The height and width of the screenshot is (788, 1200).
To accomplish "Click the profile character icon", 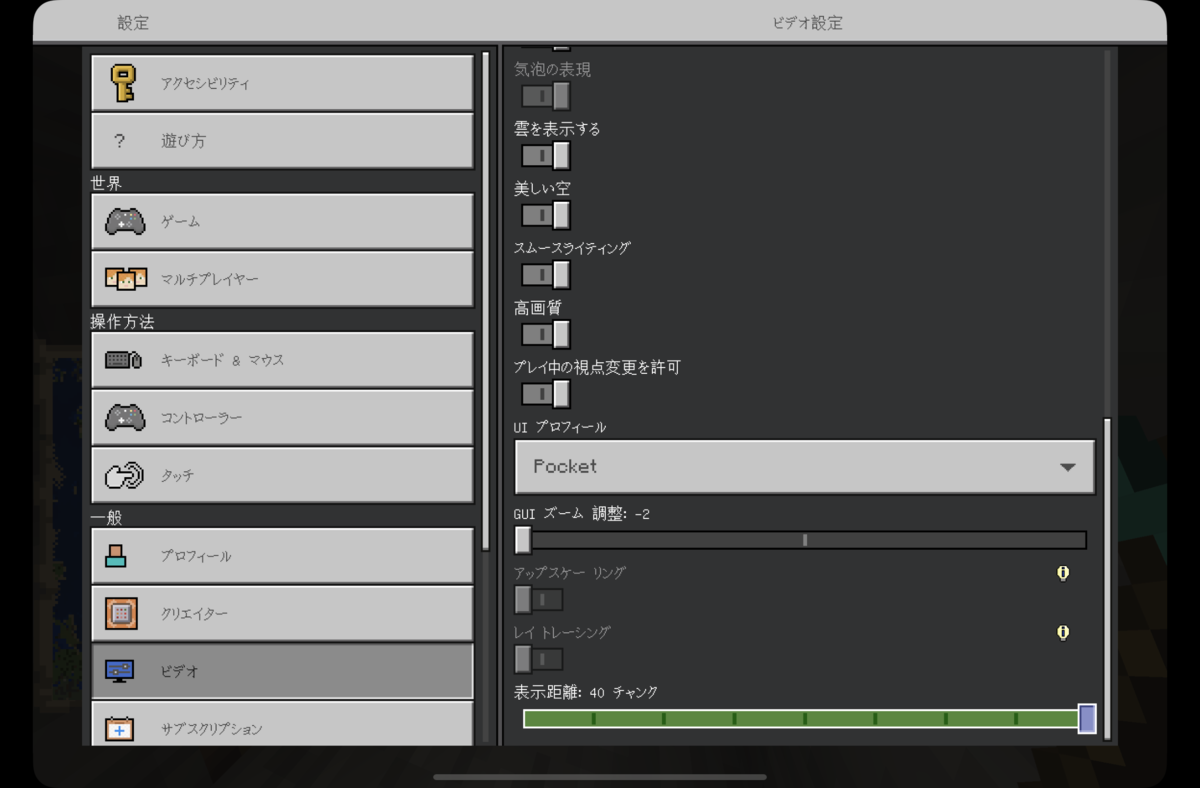I will pos(115,556).
